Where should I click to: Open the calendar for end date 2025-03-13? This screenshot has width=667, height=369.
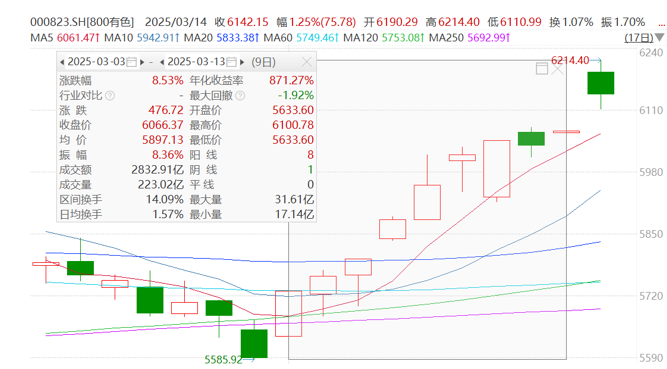pos(231,62)
